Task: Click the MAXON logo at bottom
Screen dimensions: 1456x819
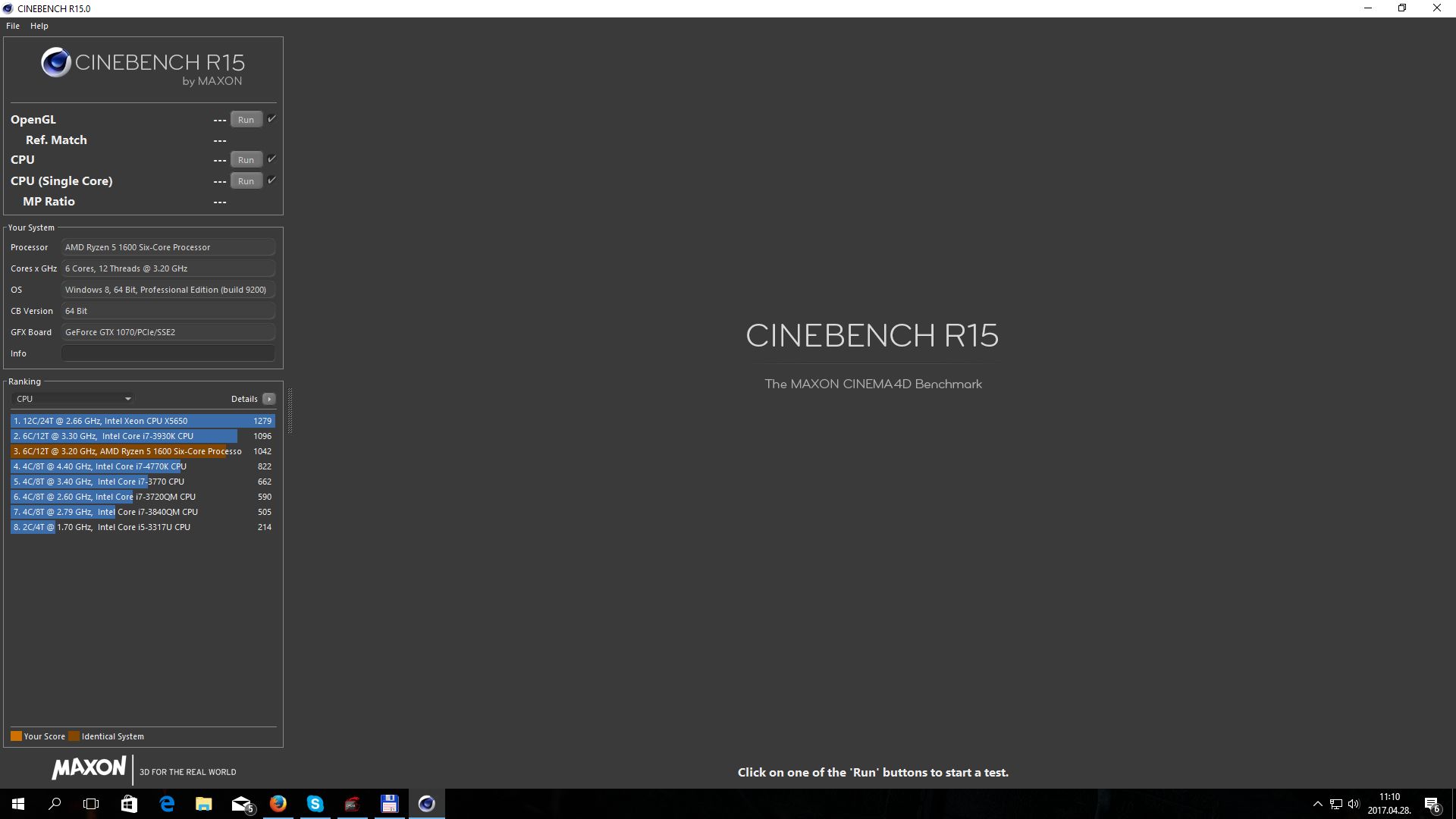Action: 89,768
